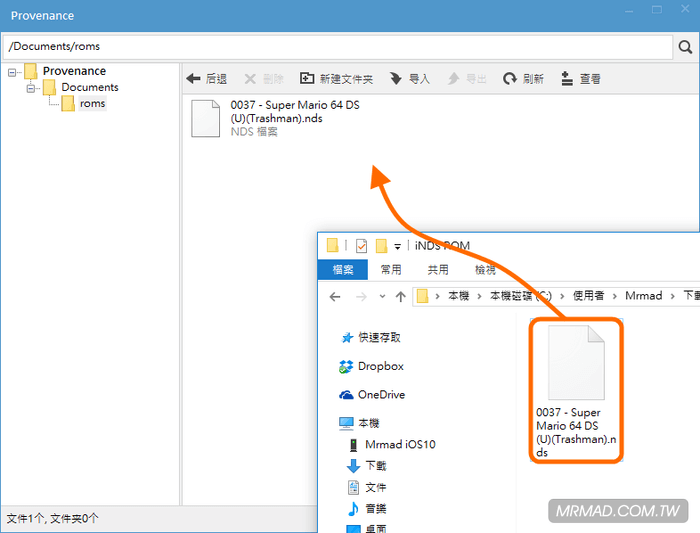Refresh the file list with 刷新

(523, 78)
